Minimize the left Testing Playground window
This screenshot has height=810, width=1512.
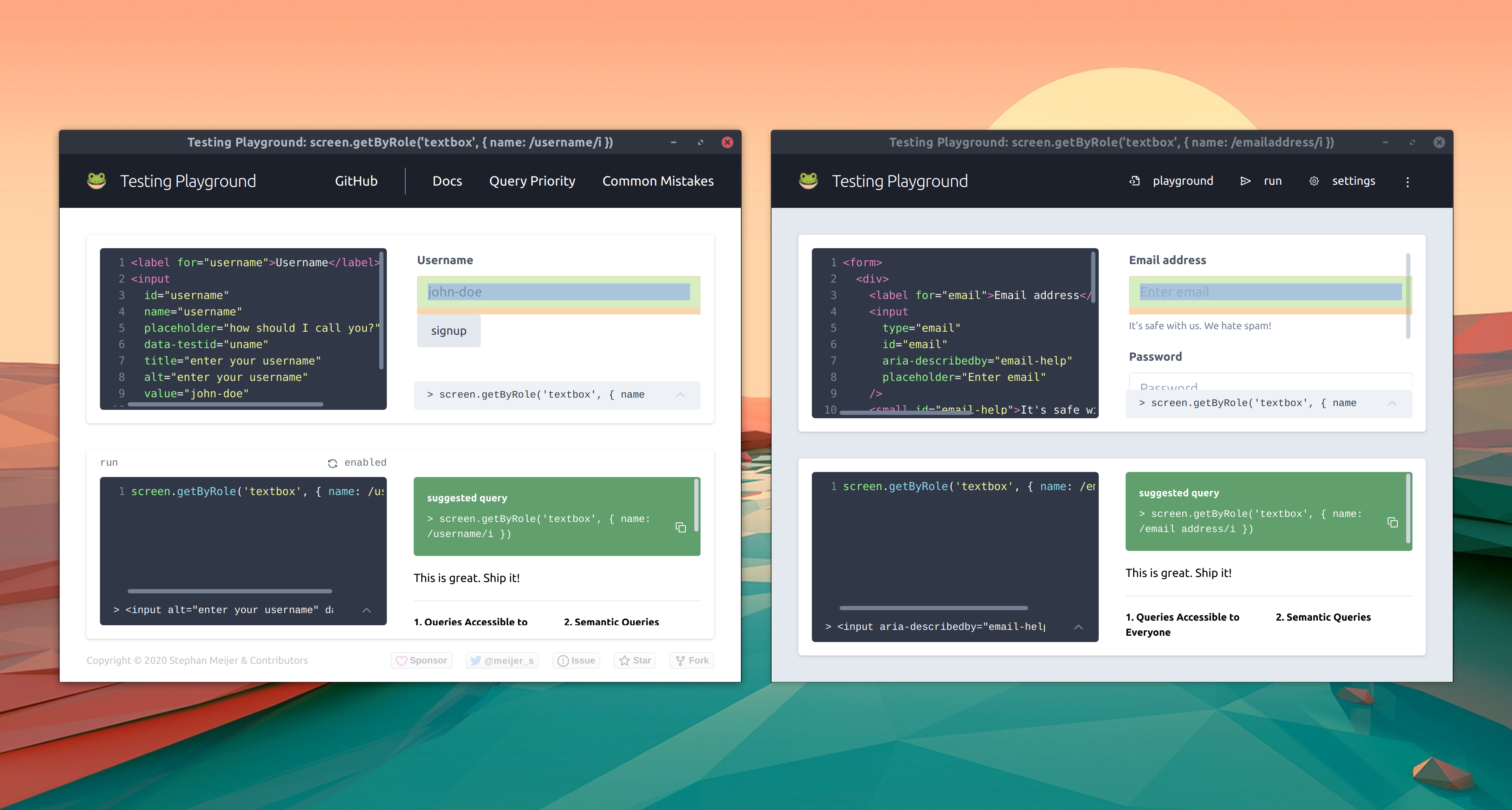tap(673, 142)
